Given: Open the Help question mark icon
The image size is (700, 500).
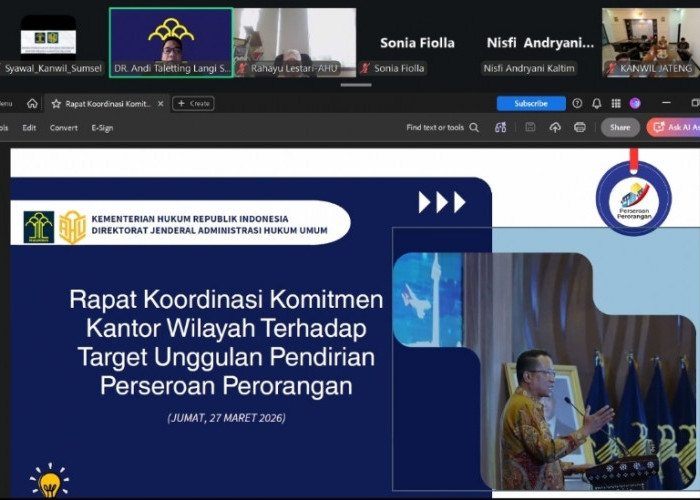Looking at the screenshot, I should [x=577, y=104].
